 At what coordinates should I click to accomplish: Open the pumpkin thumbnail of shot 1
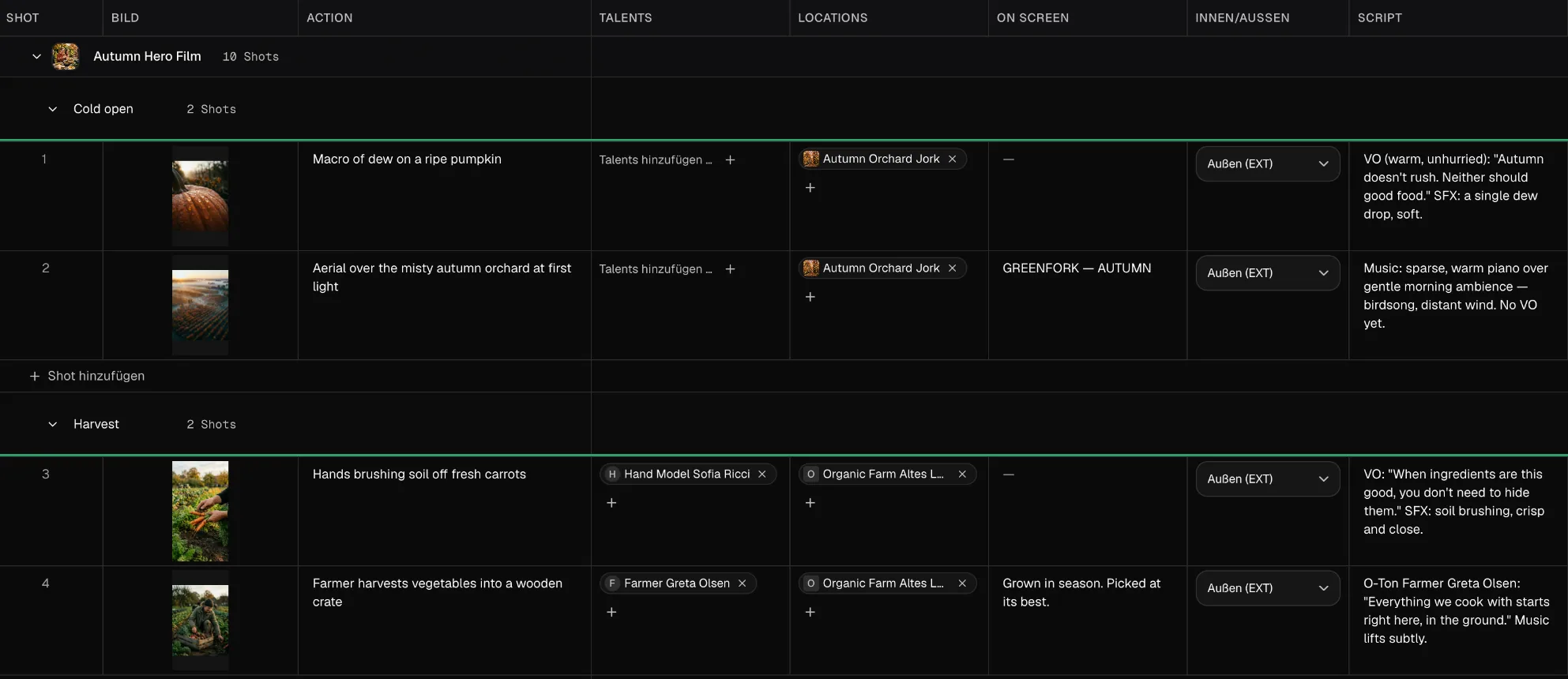click(200, 196)
